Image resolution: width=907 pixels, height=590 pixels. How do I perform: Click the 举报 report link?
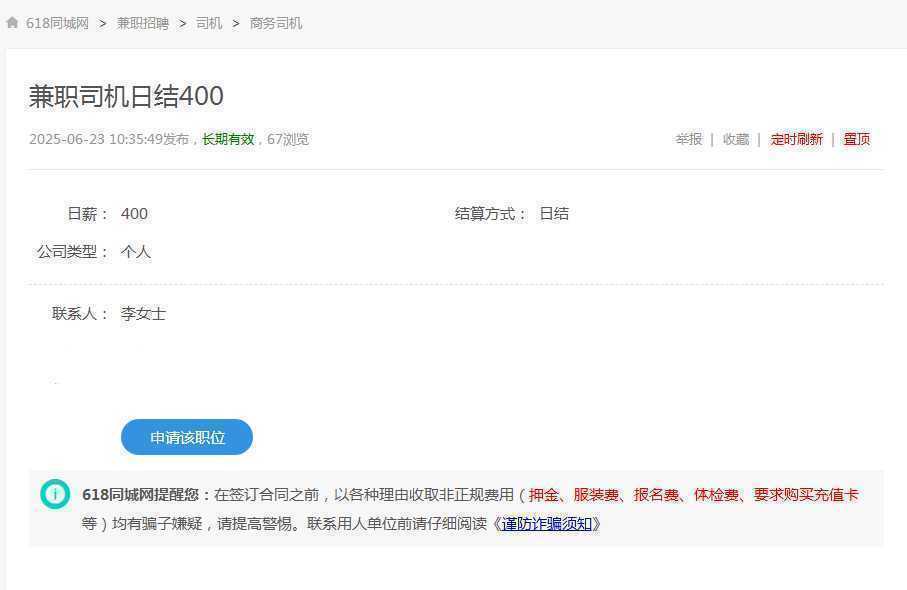[x=689, y=139]
